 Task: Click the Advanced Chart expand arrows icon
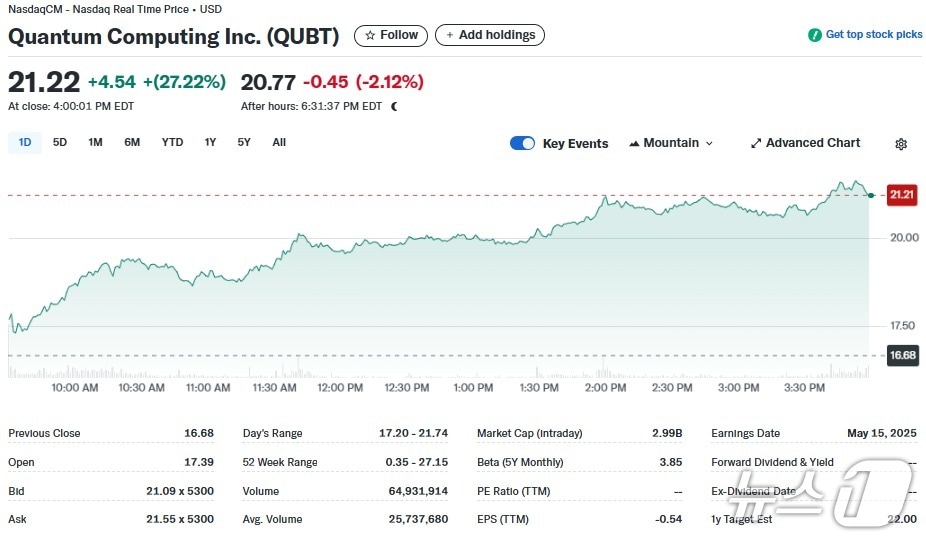[x=756, y=143]
